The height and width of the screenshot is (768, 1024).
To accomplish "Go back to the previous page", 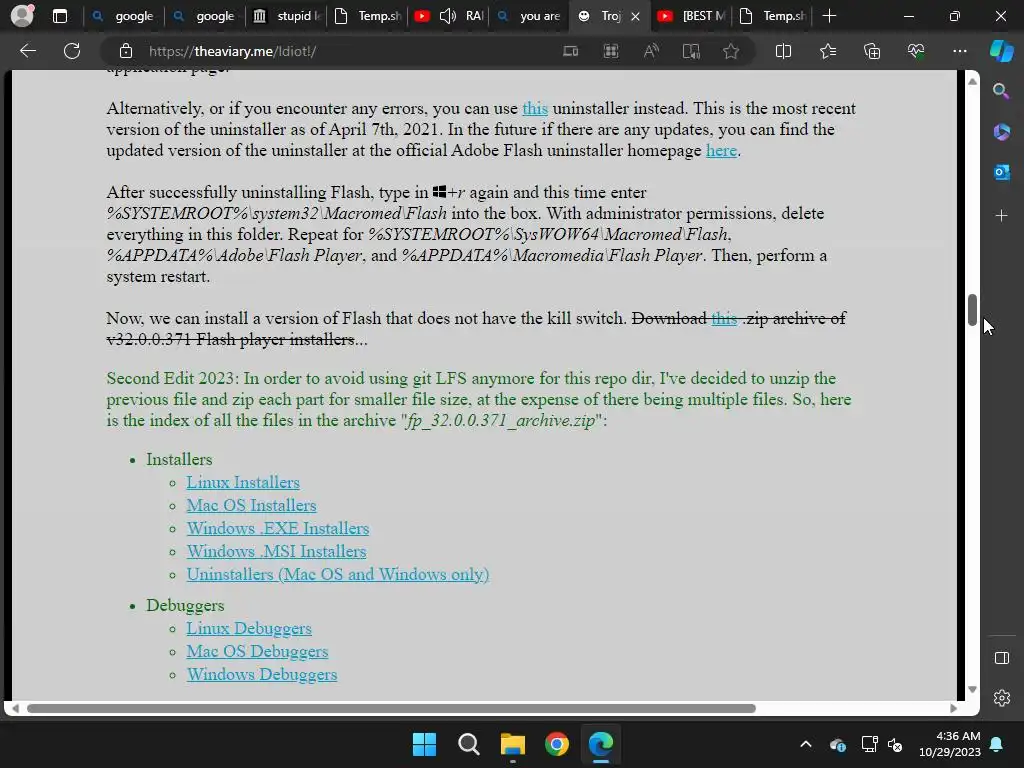I will 28,51.
